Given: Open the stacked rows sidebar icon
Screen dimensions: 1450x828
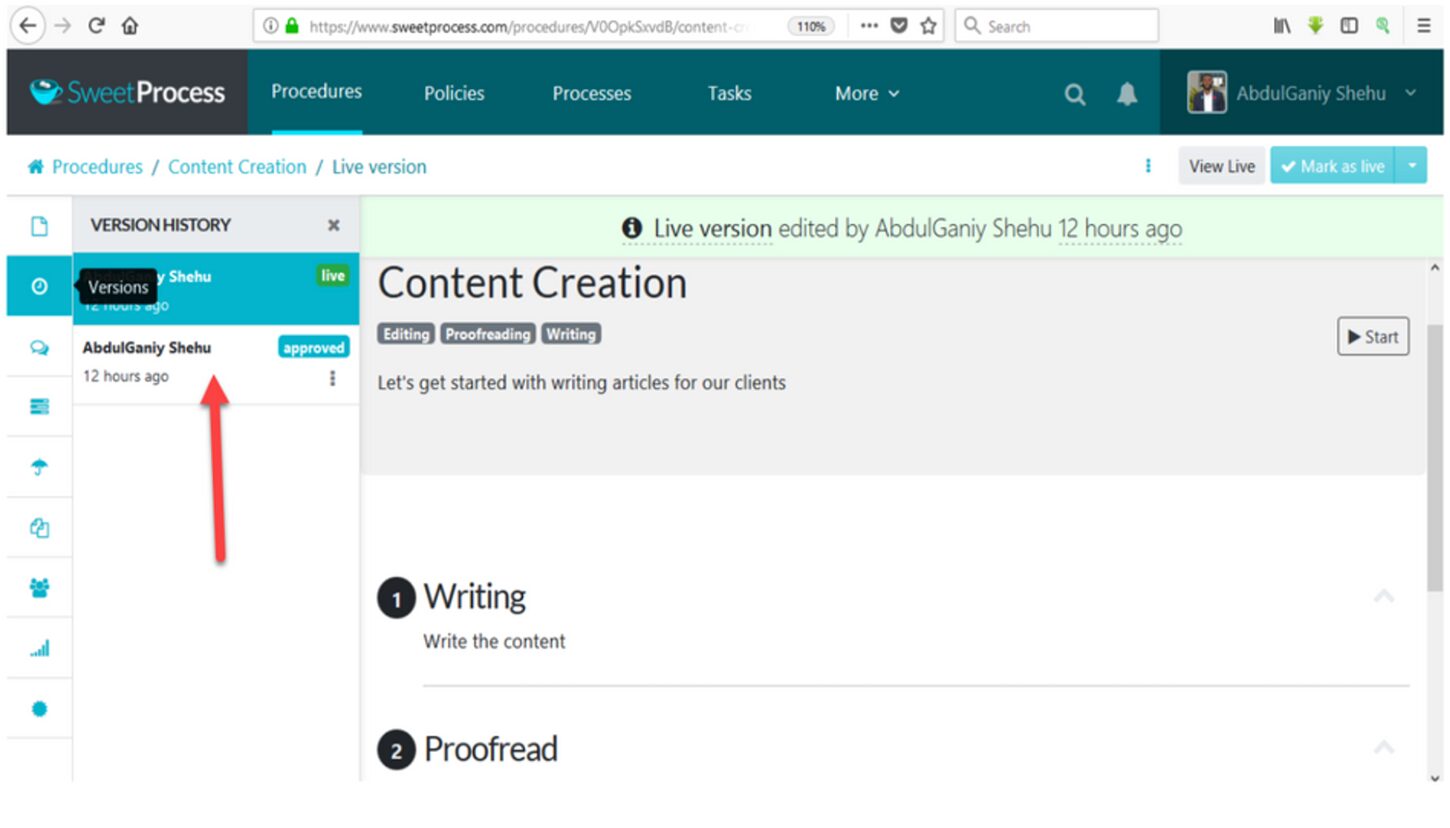Looking at the screenshot, I should [39, 407].
